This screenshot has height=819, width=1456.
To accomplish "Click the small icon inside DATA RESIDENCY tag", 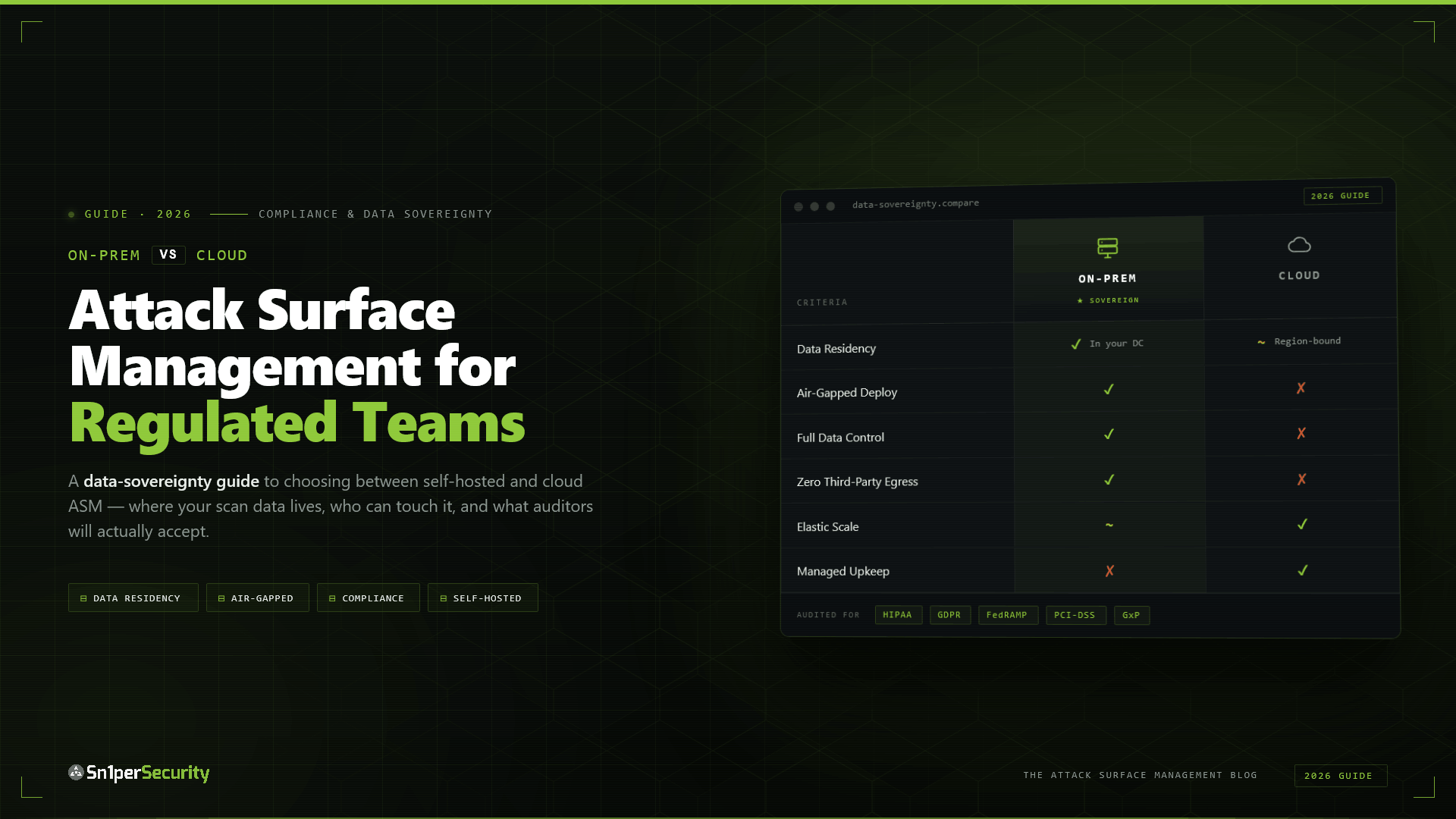I will click(83, 598).
